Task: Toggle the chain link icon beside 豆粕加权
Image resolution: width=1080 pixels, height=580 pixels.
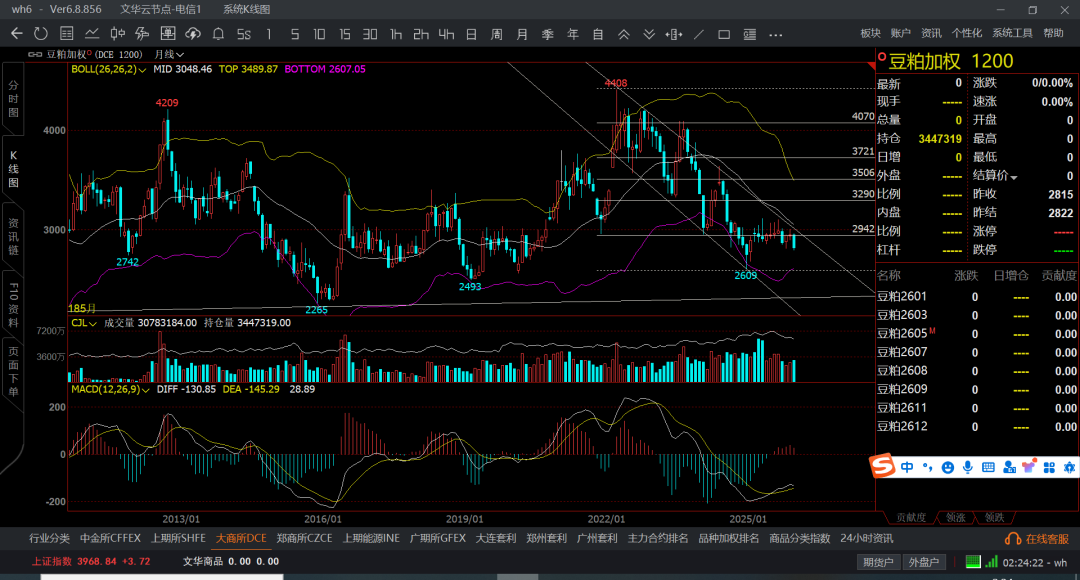Action: (x=35, y=54)
